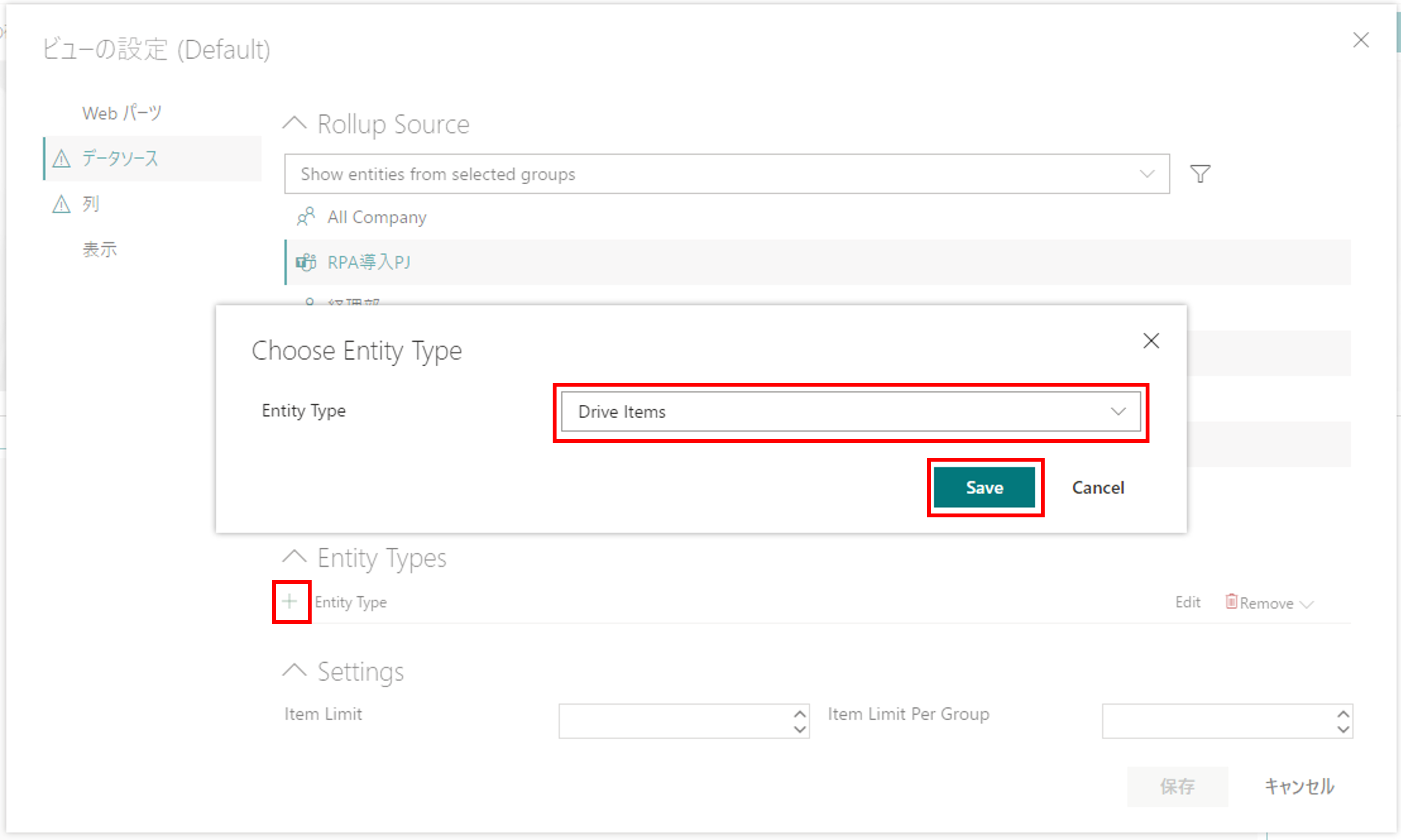Close the Choose Entity Type dialog
This screenshot has height=840, width=1401.
tap(1151, 341)
